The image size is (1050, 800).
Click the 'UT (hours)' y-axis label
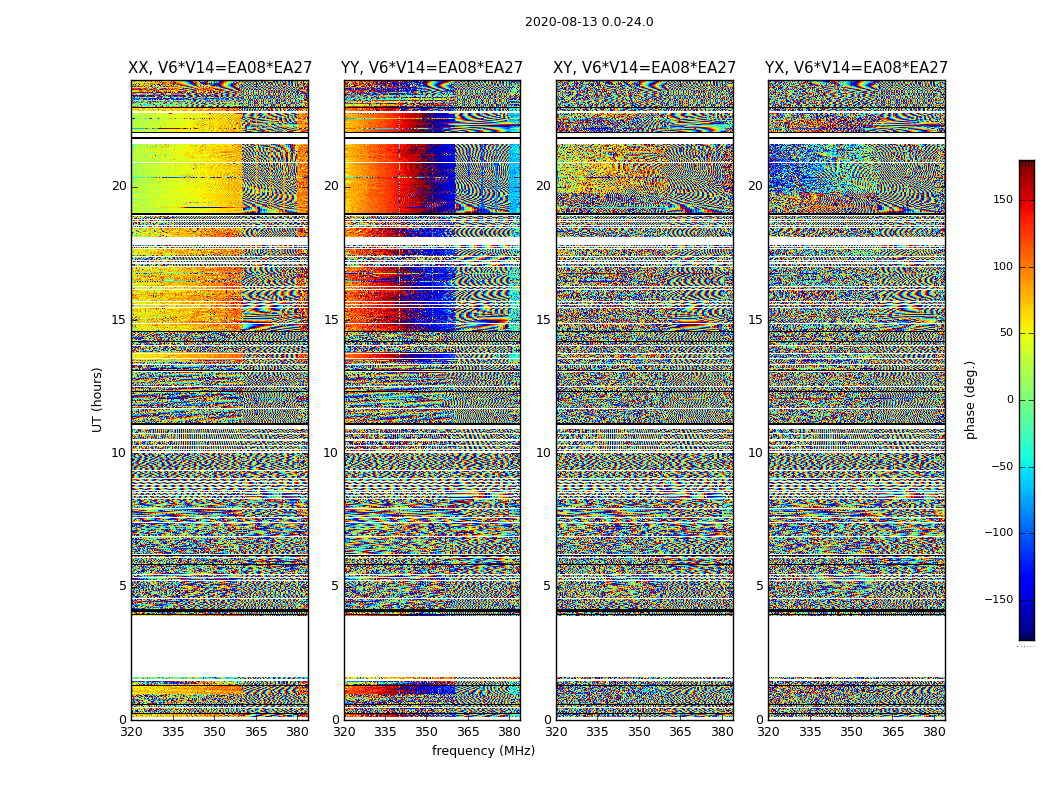click(x=98, y=399)
